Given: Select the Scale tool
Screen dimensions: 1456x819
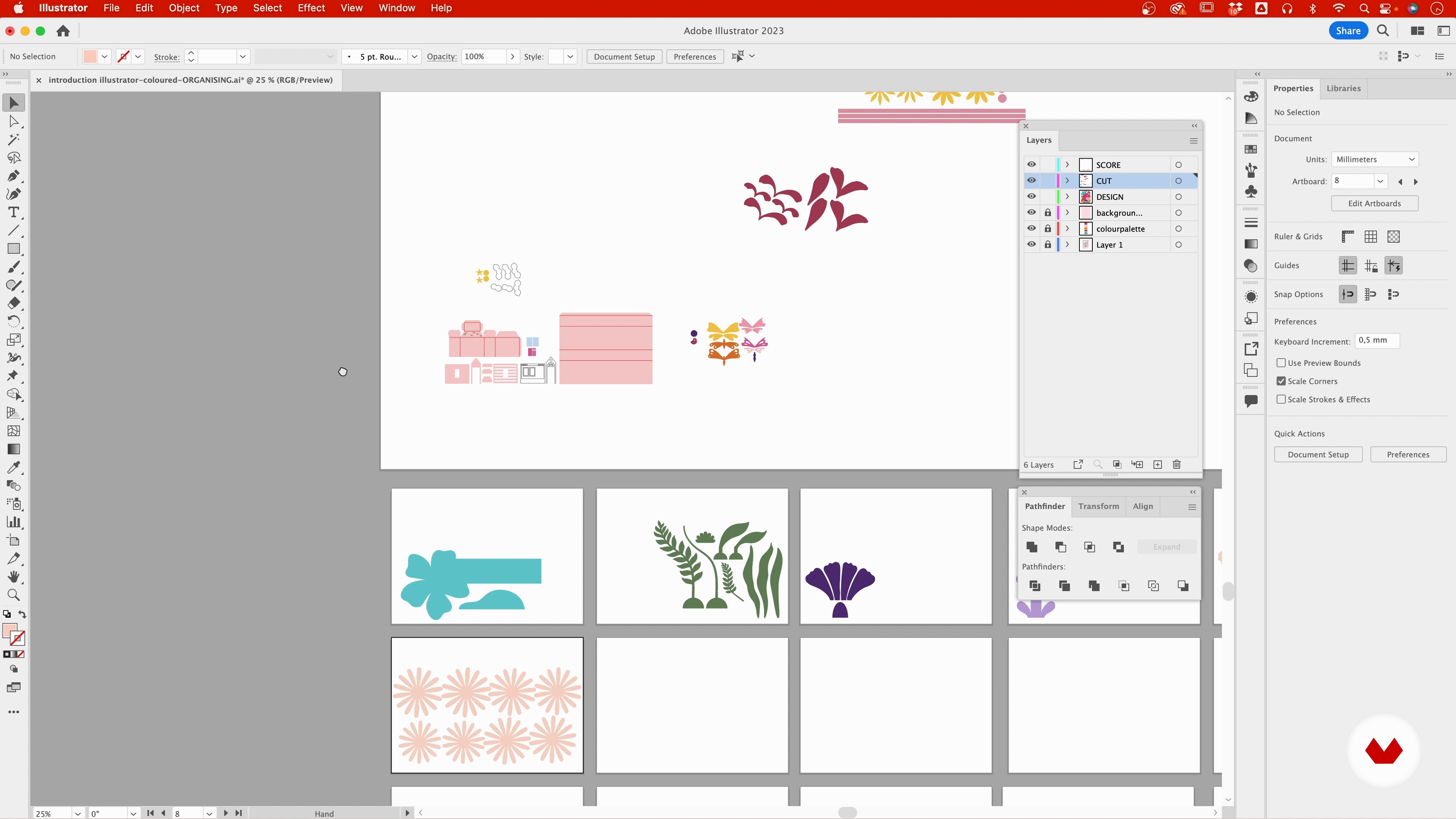Looking at the screenshot, I should tap(14, 340).
